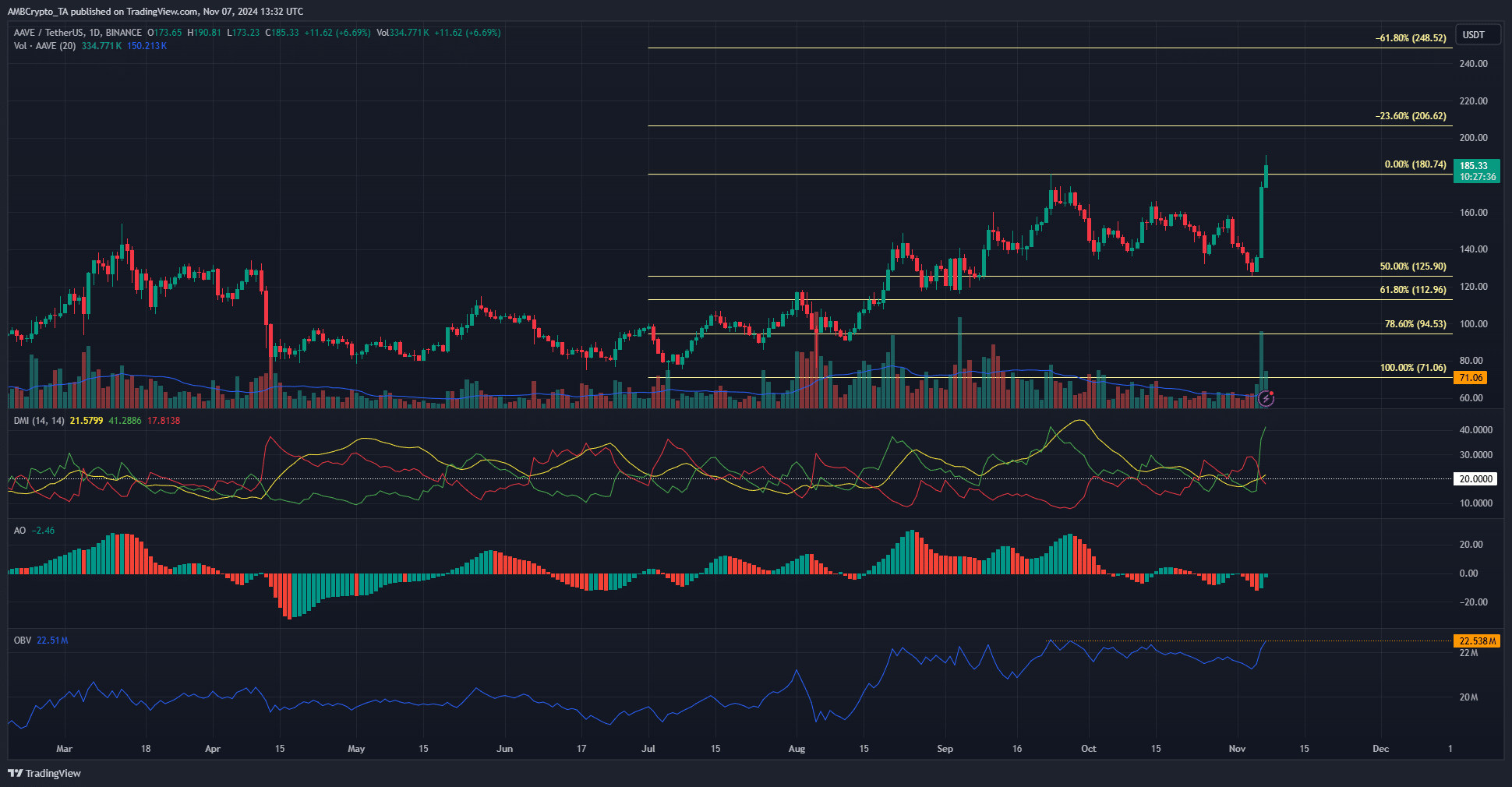Image resolution: width=1512 pixels, height=787 pixels.
Task: Select the OBV indicator legend
Action: [x=23, y=641]
